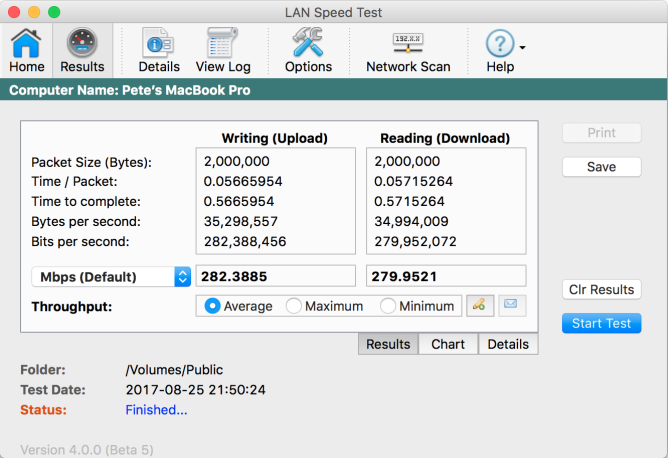The height and width of the screenshot is (458, 668).
Task: Select the Minimum throughput radio button
Action: point(388,306)
